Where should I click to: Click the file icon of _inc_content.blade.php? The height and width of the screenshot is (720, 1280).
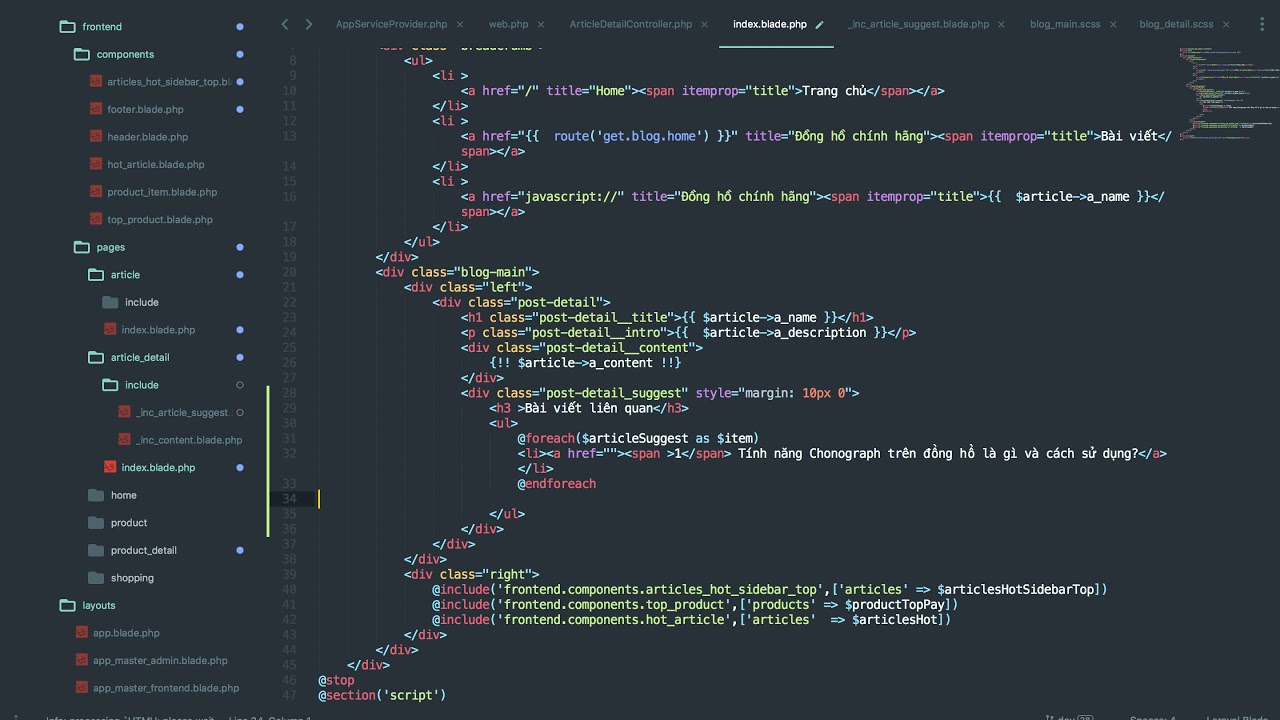click(x=125, y=440)
